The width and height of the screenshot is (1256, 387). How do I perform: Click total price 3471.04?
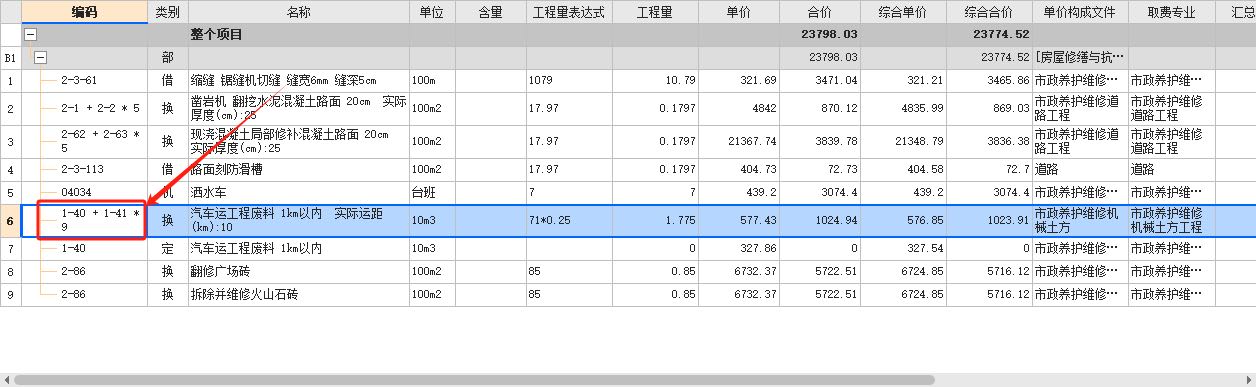click(x=820, y=80)
